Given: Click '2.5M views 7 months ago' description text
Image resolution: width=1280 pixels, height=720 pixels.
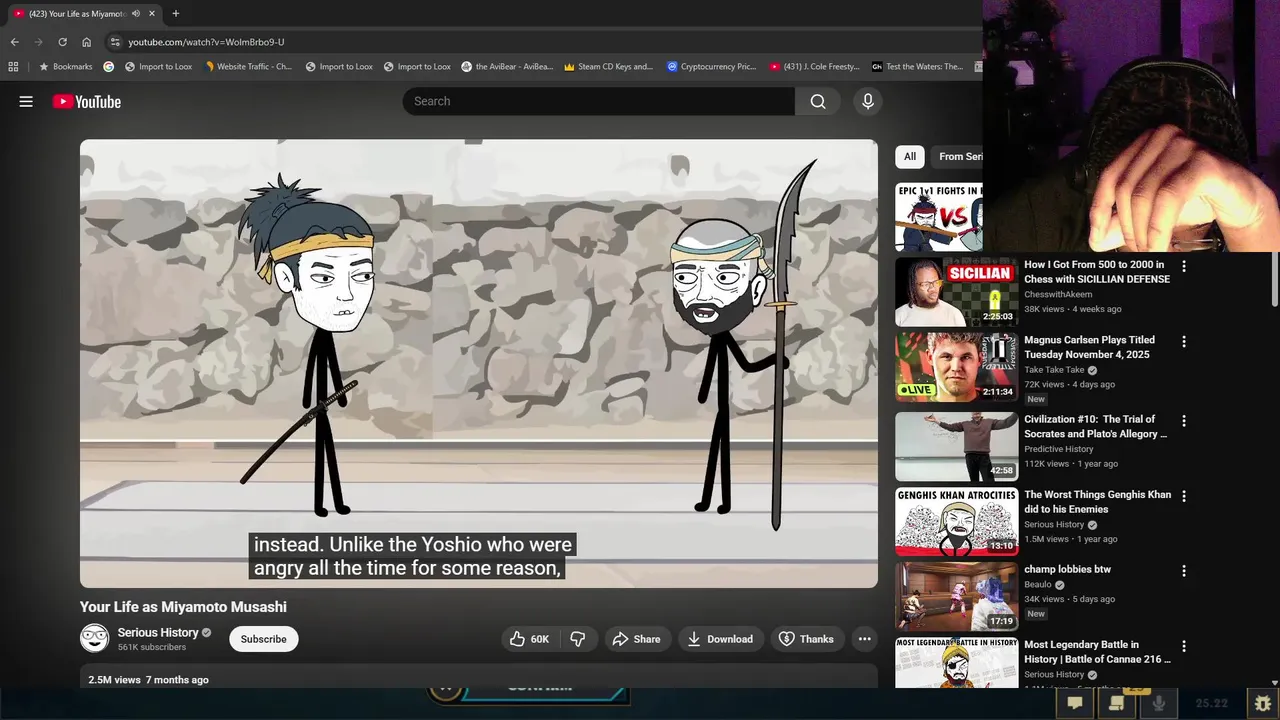Looking at the screenshot, I should pyautogui.click(x=148, y=680).
